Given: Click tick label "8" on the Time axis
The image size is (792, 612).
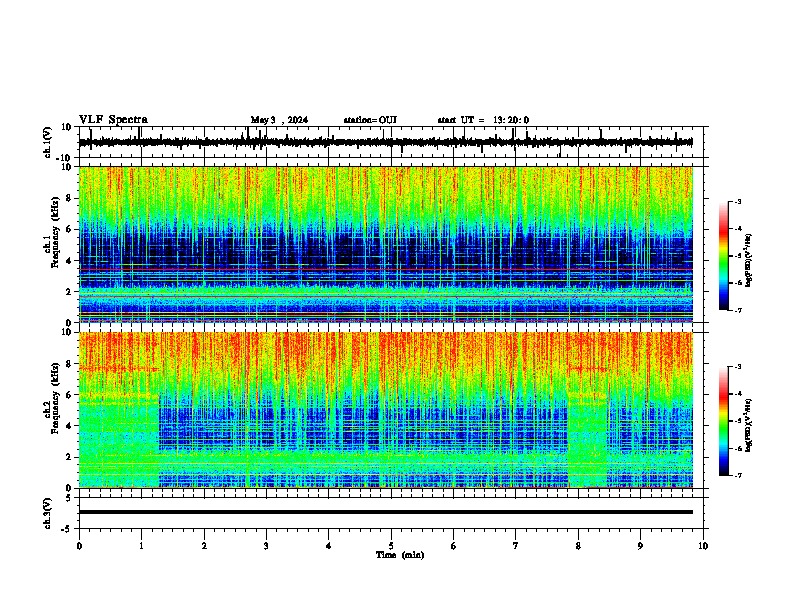Looking at the screenshot, I should [578, 546].
